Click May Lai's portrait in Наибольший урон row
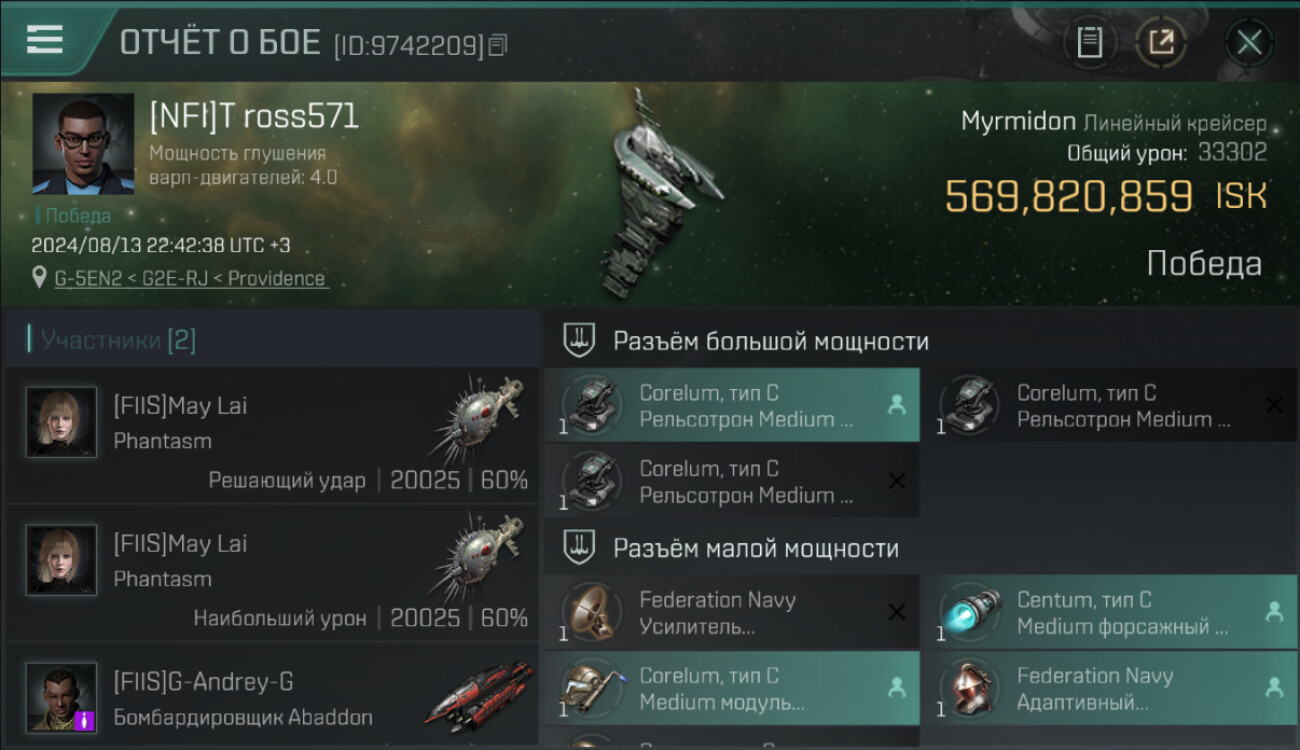 (x=61, y=560)
